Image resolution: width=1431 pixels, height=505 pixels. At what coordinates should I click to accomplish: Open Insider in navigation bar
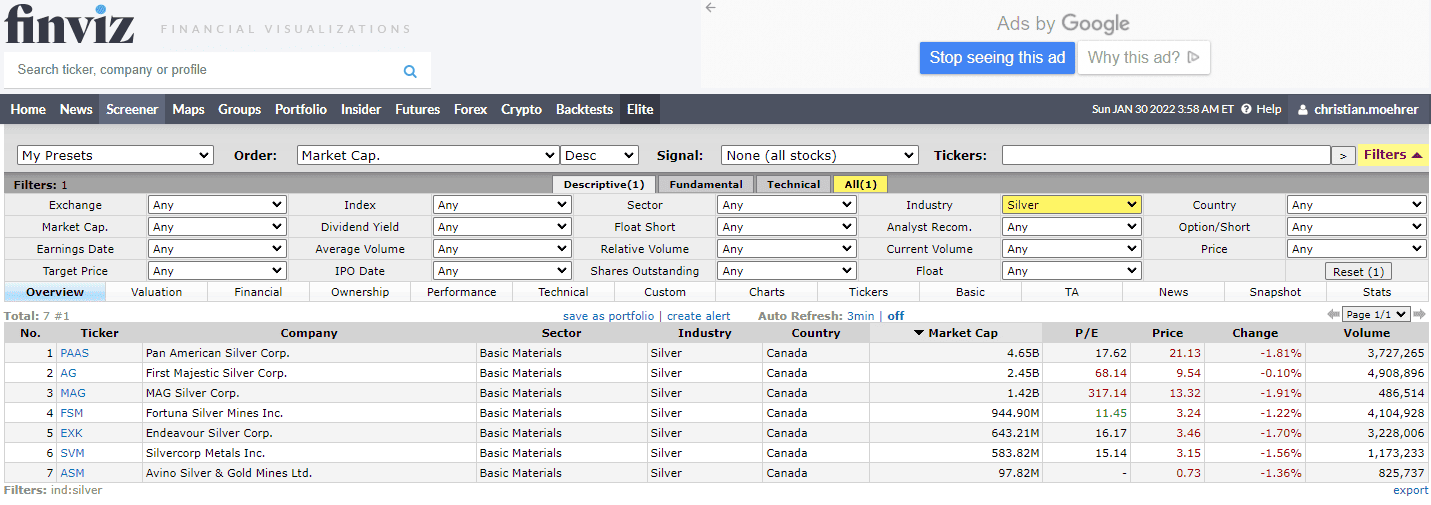[361, 110]
